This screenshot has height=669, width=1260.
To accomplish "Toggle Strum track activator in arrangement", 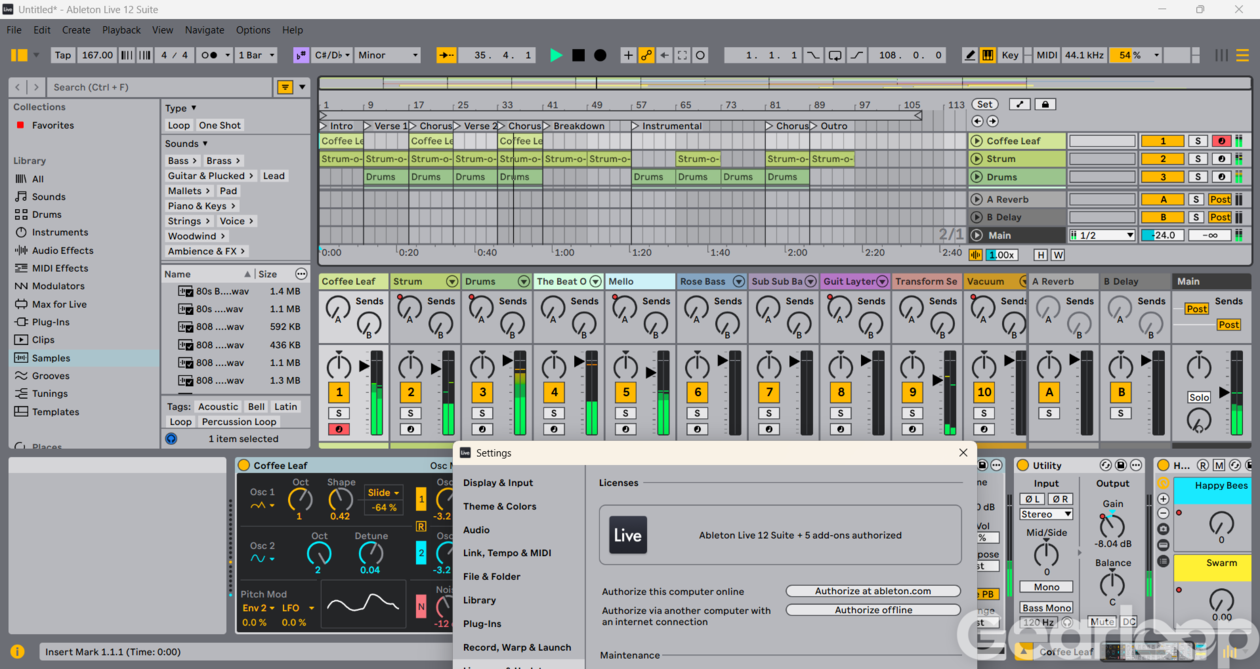I will click(1163, 160).
